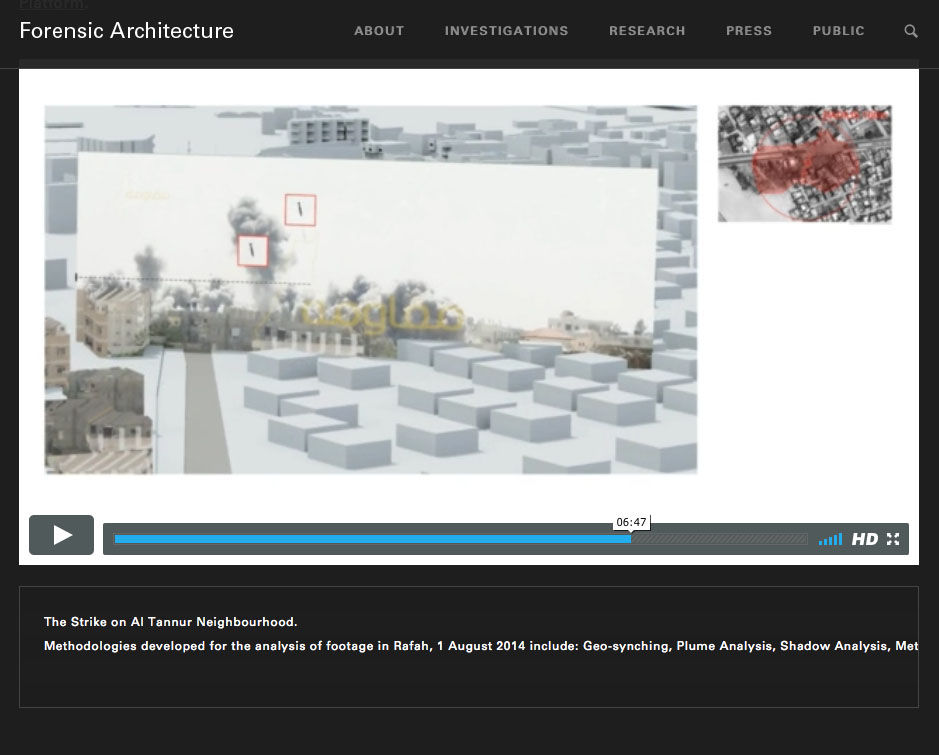Enter fullscreen with the expand arrows icon
This screenshot has width=939, height=755.
(x=893, y=539)
